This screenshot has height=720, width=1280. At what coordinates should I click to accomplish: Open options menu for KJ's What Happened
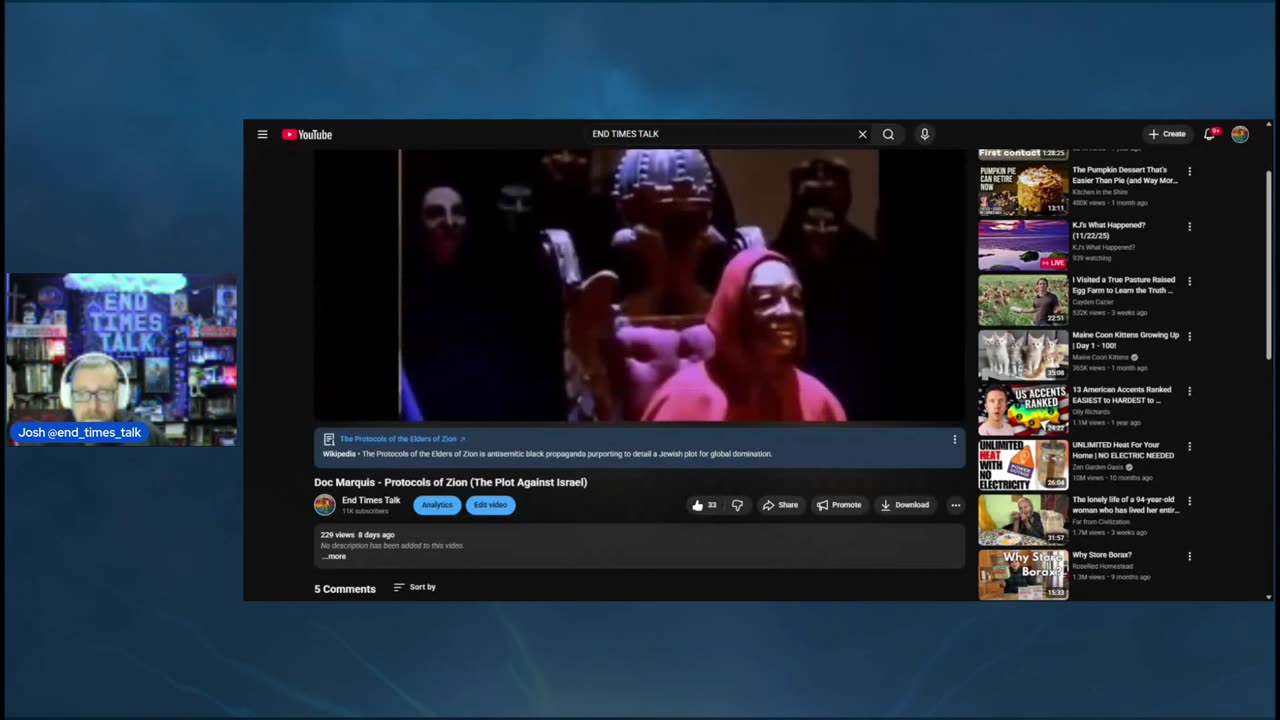pos(1189,227)
